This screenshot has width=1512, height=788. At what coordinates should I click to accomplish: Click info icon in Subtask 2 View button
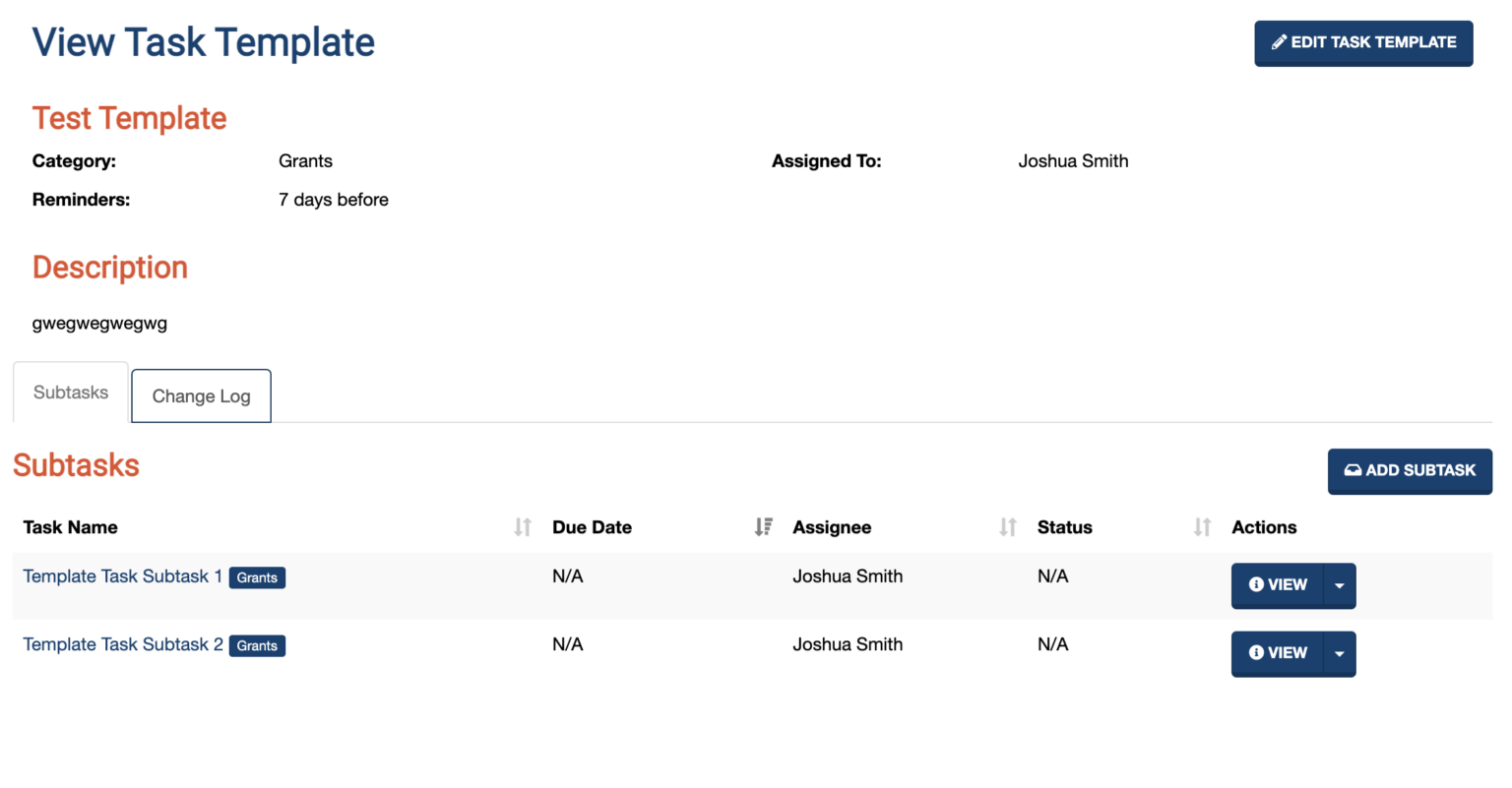pos(1256,652)
